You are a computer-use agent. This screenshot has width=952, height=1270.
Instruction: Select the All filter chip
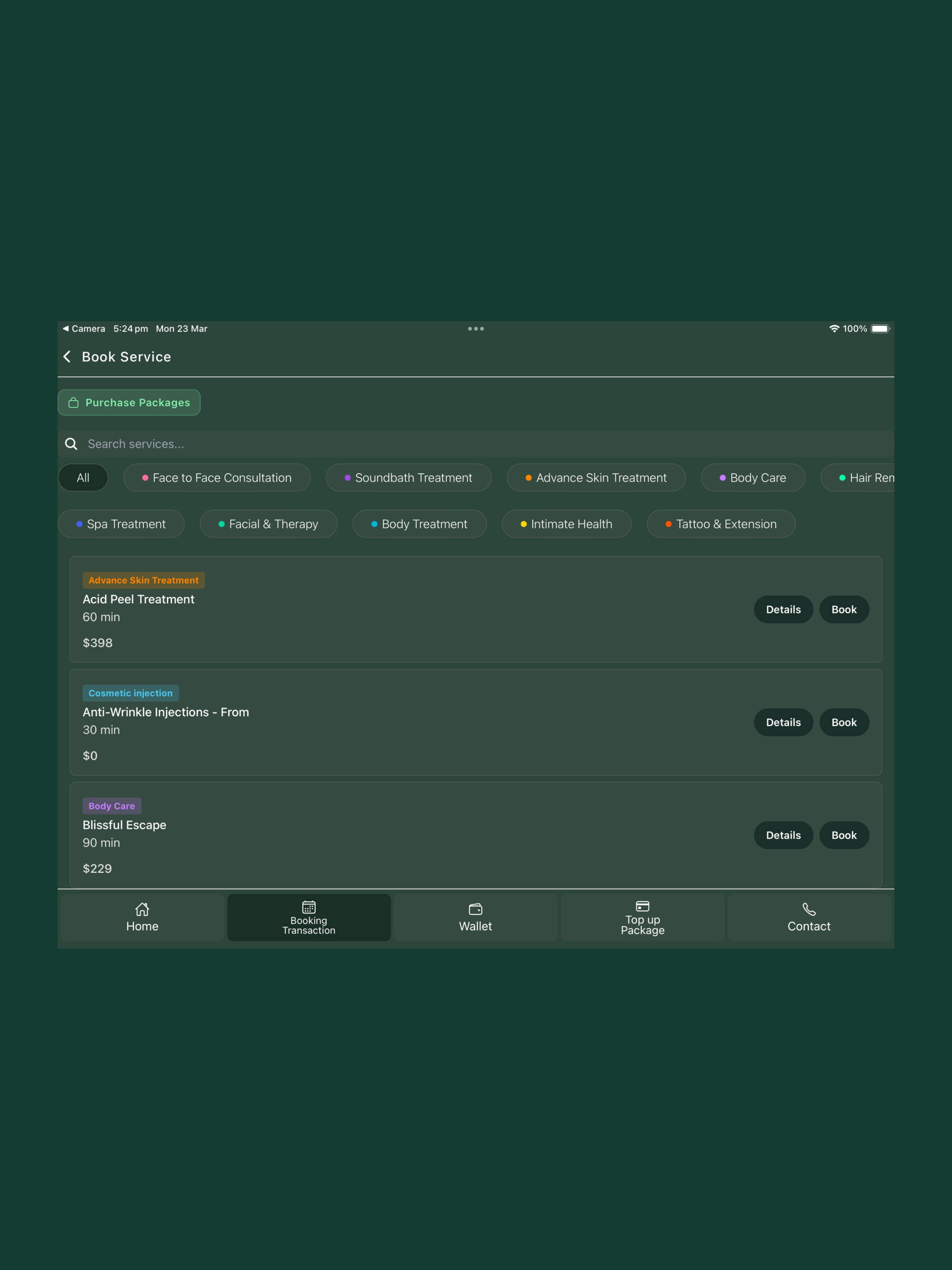coord(83,478)
